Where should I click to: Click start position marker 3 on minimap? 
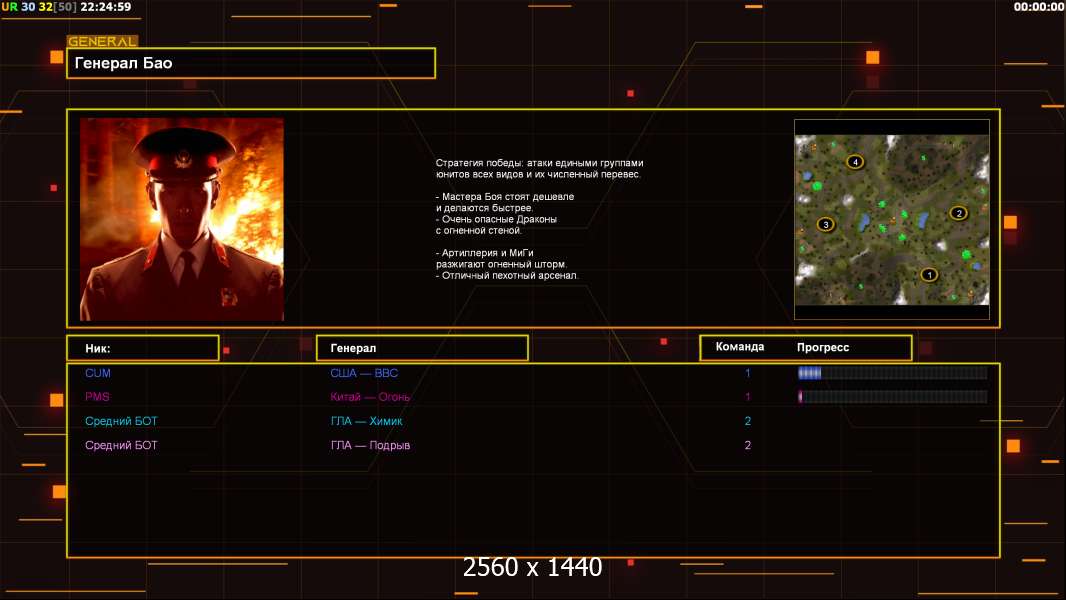coord(825,224)
